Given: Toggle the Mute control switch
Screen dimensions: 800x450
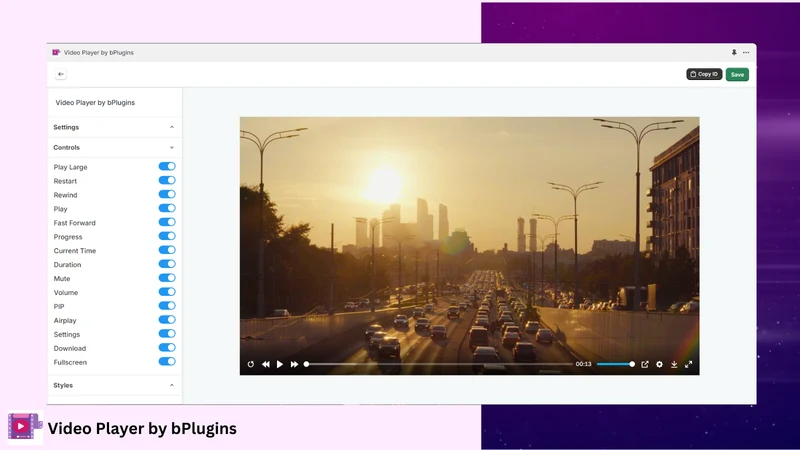Looking at the screenshot, I should tap(167, 278).
